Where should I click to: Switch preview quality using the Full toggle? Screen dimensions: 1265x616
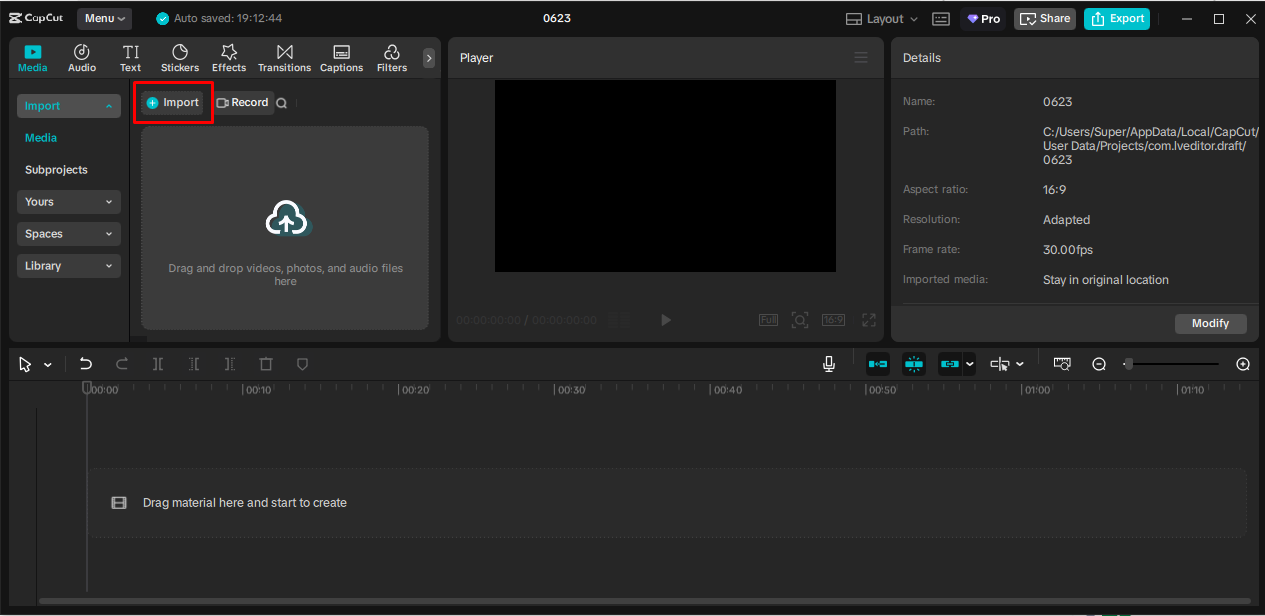[768, 319]
